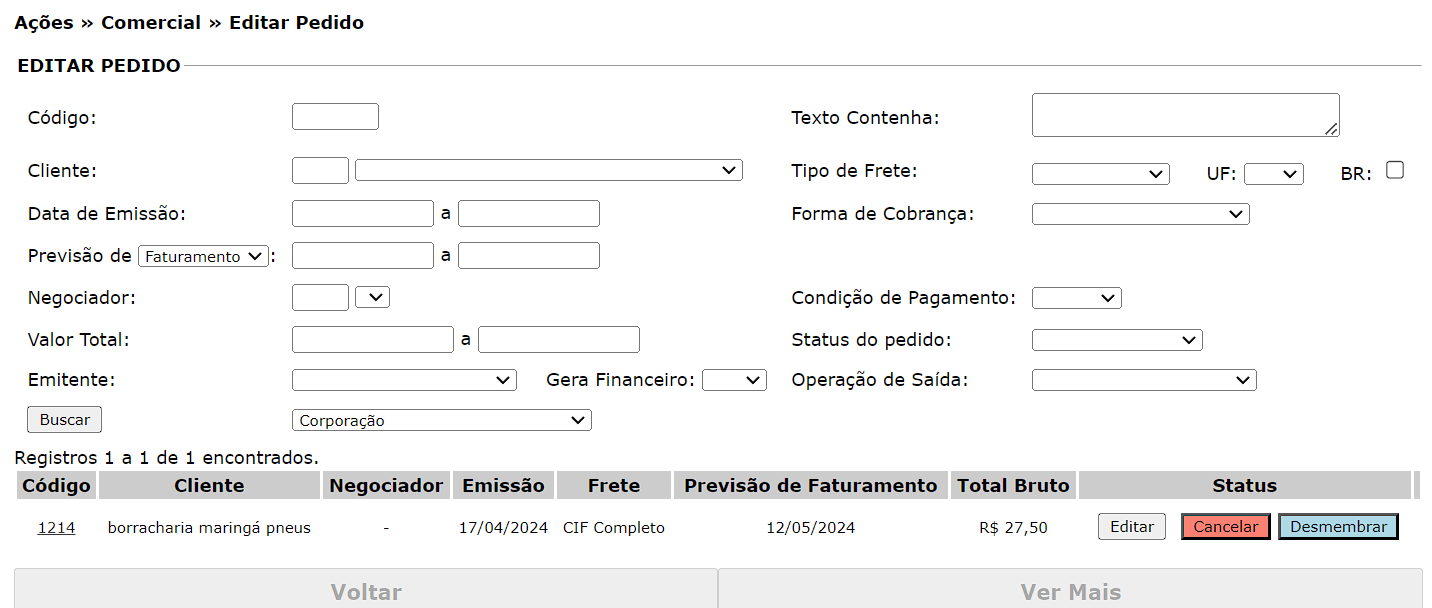This screenshot has height=608, width=1432.
Task: Click the Voltar button
Action: (x=366, y=591)
